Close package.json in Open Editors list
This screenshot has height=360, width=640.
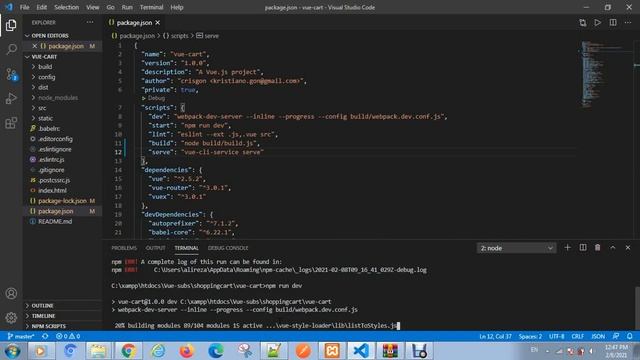(35, 46)
